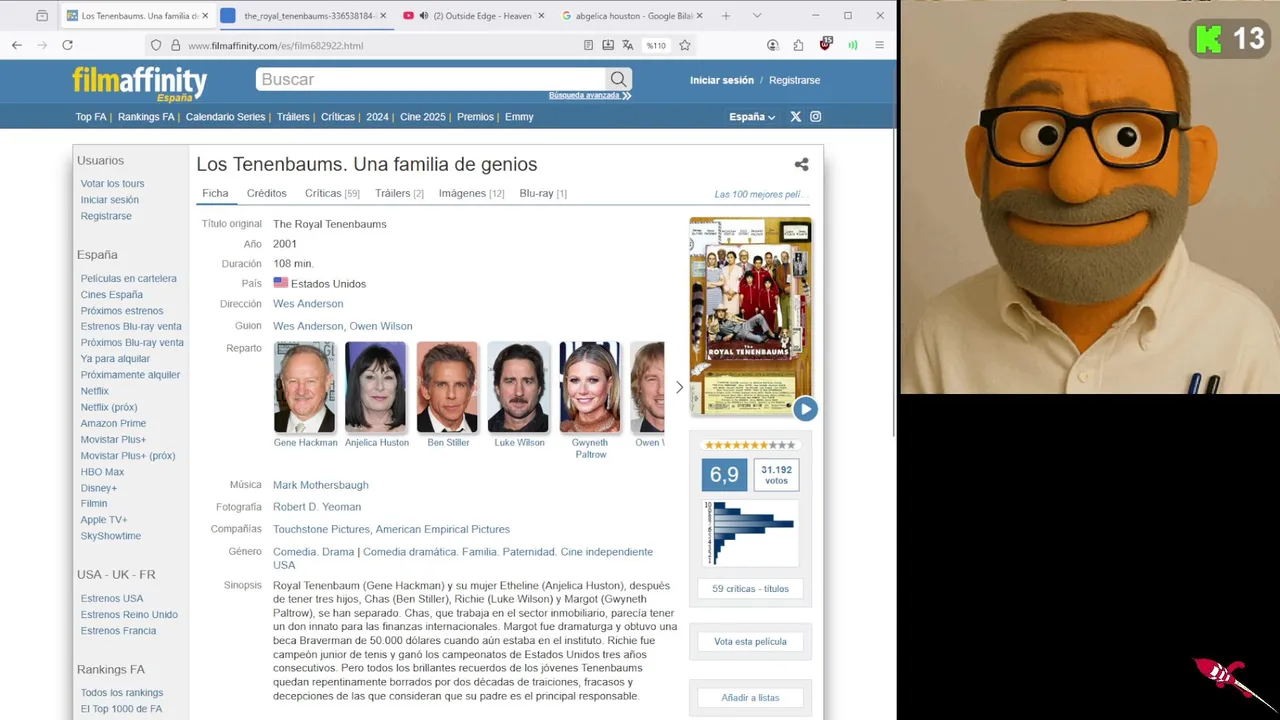
Task: Open Las 100 mejores pelí... link
Action: tap(759, 194)
